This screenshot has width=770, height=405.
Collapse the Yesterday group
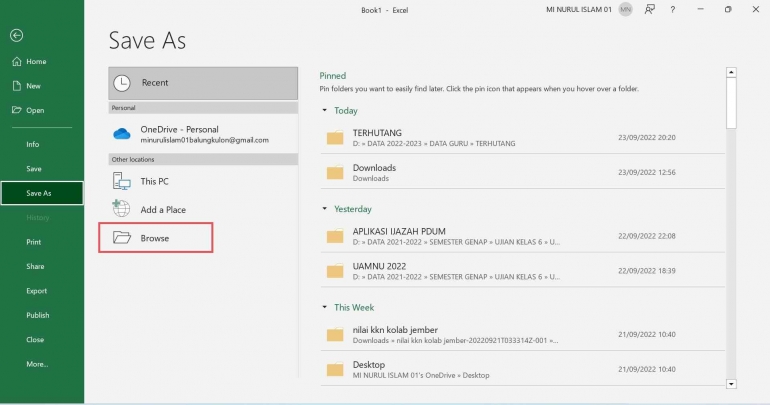[x=324, y=209]
